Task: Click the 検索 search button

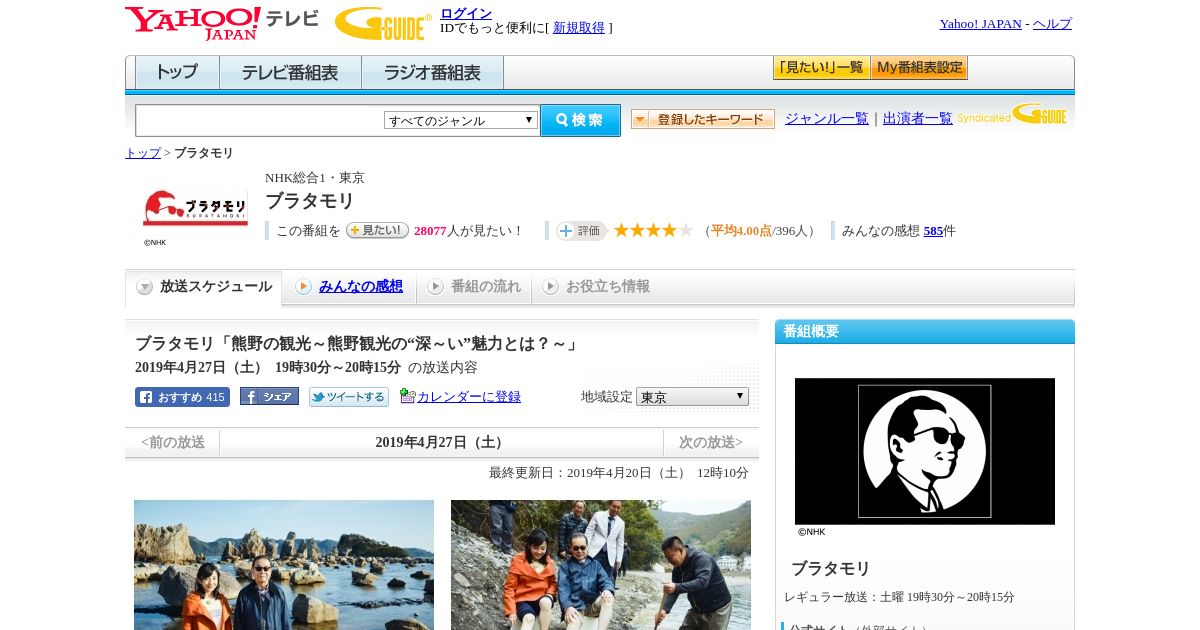Action: tap(580, 120)
